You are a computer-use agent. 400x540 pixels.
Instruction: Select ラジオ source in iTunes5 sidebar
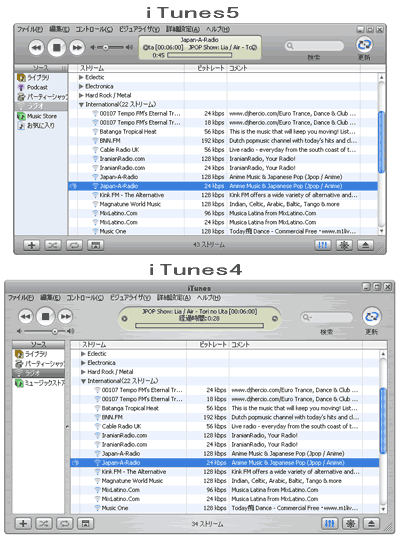41,106
